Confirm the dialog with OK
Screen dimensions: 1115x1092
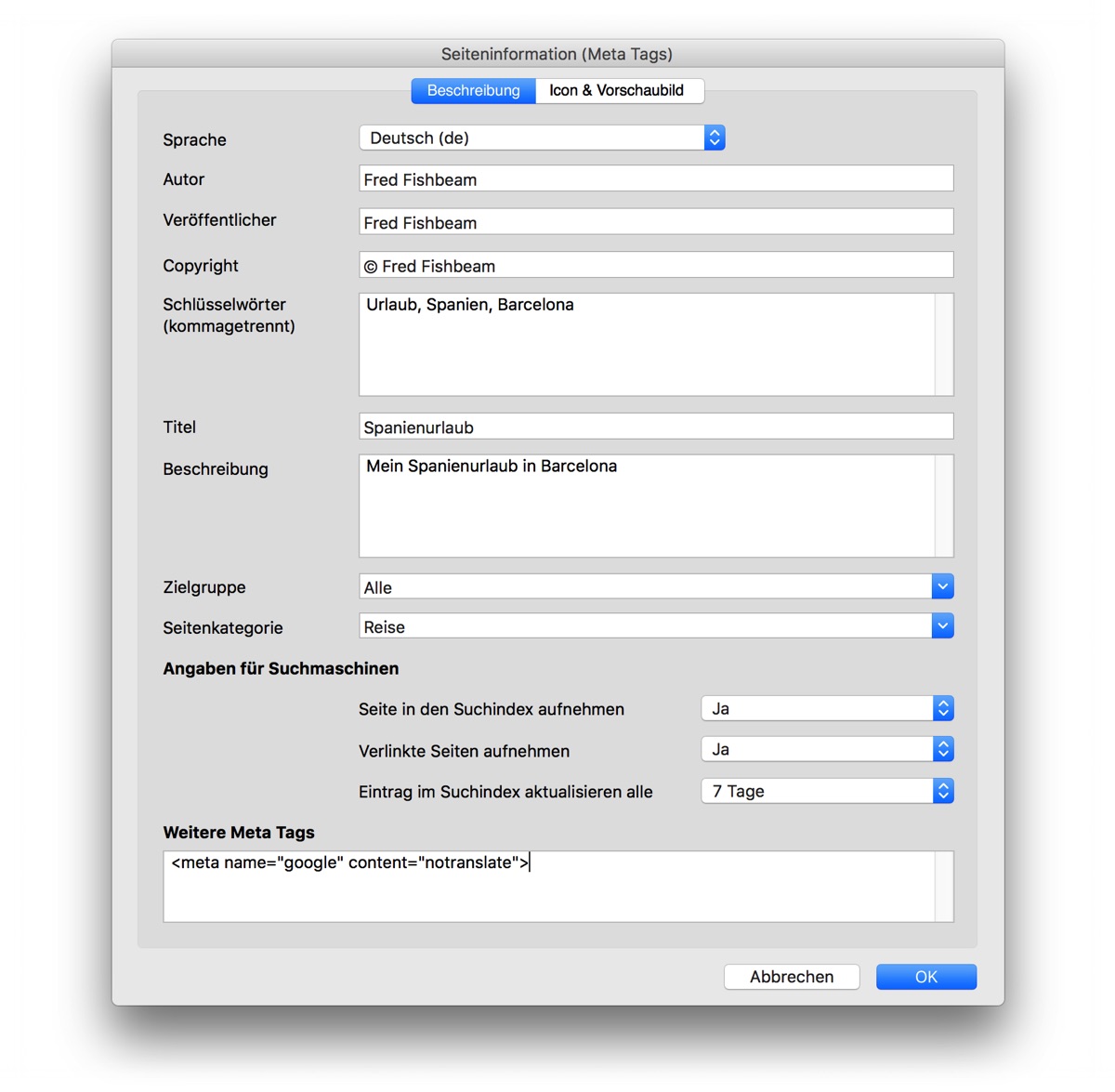click(925, 977)
